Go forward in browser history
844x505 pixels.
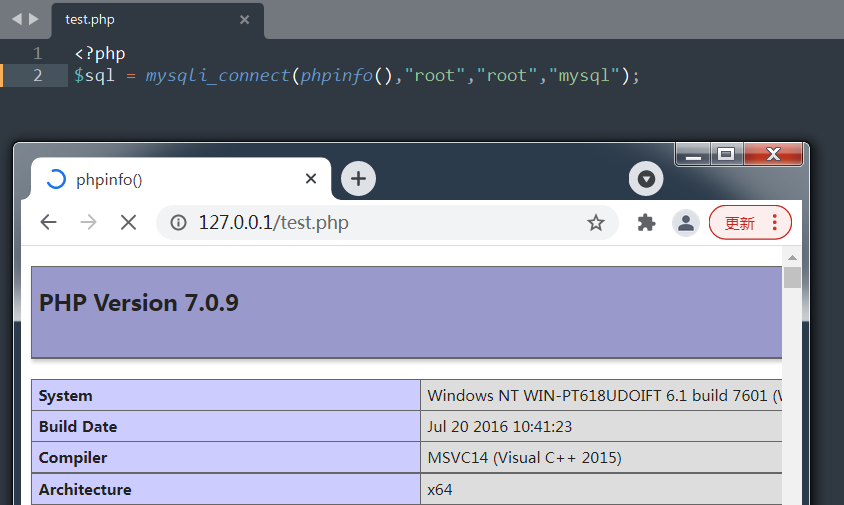click(x=88, y=222)
